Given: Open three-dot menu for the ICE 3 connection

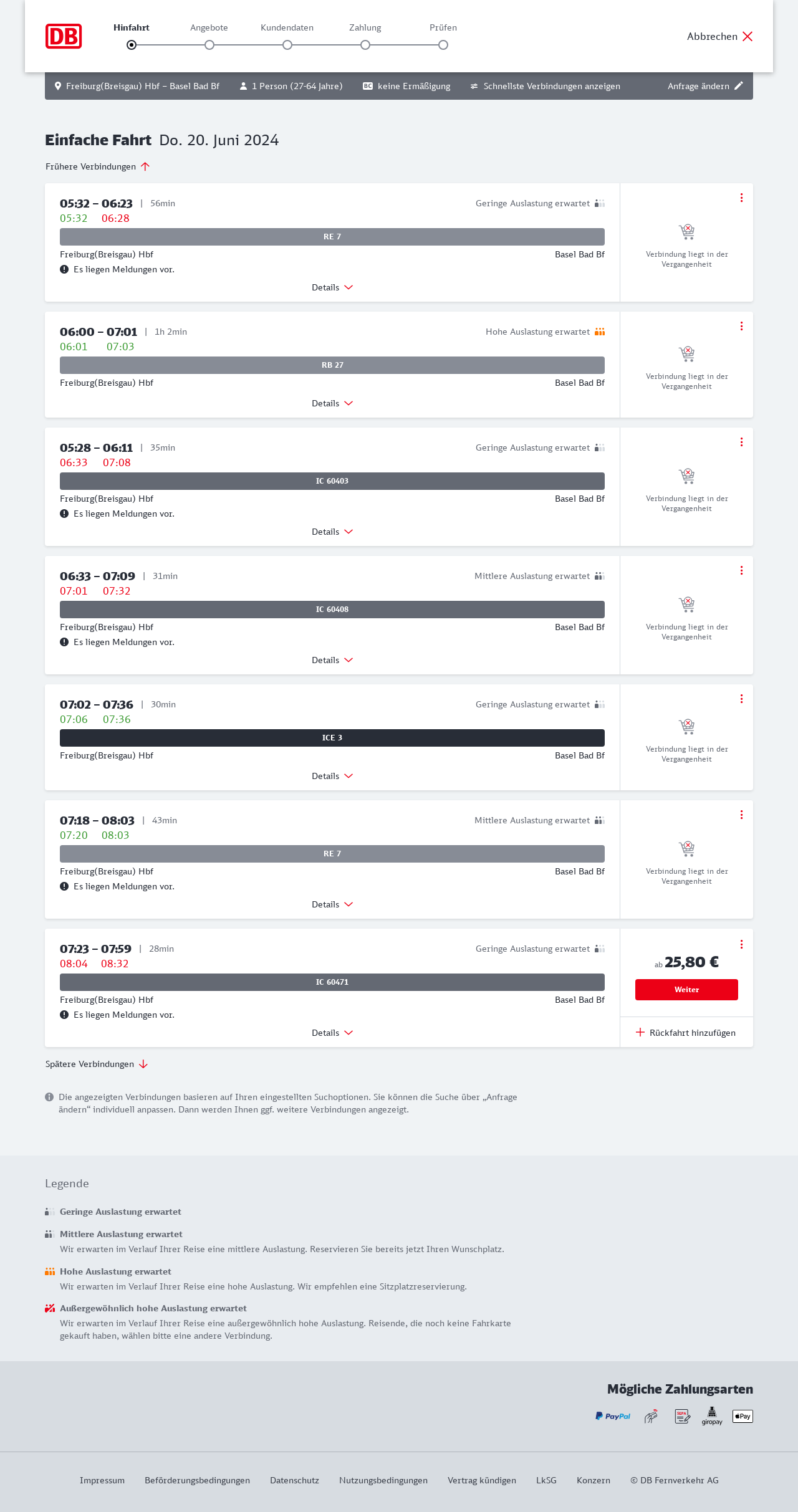Looking at the screenshot, I should coord(741,699).
